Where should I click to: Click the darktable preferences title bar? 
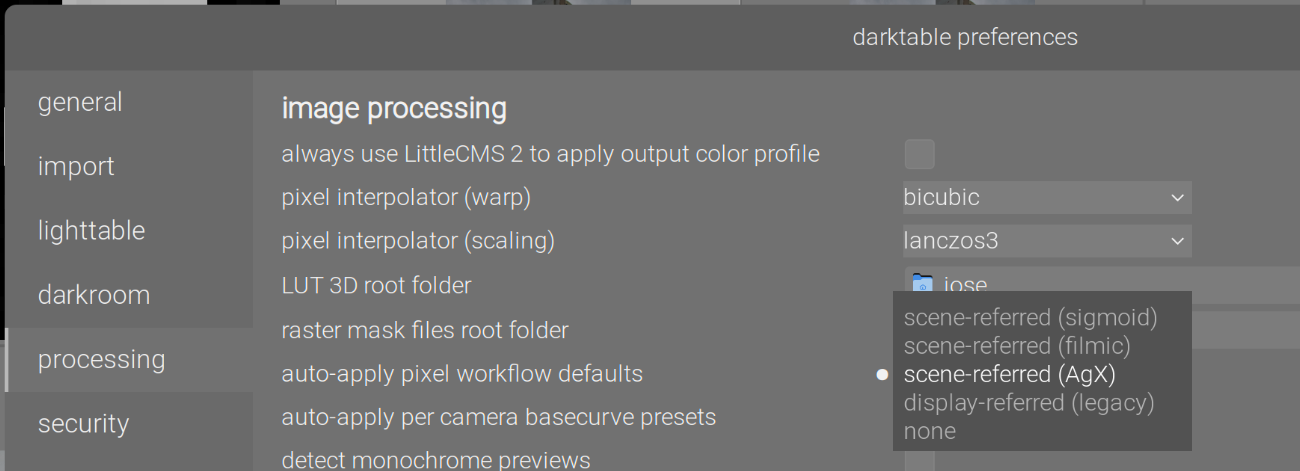tap(964, 38)
